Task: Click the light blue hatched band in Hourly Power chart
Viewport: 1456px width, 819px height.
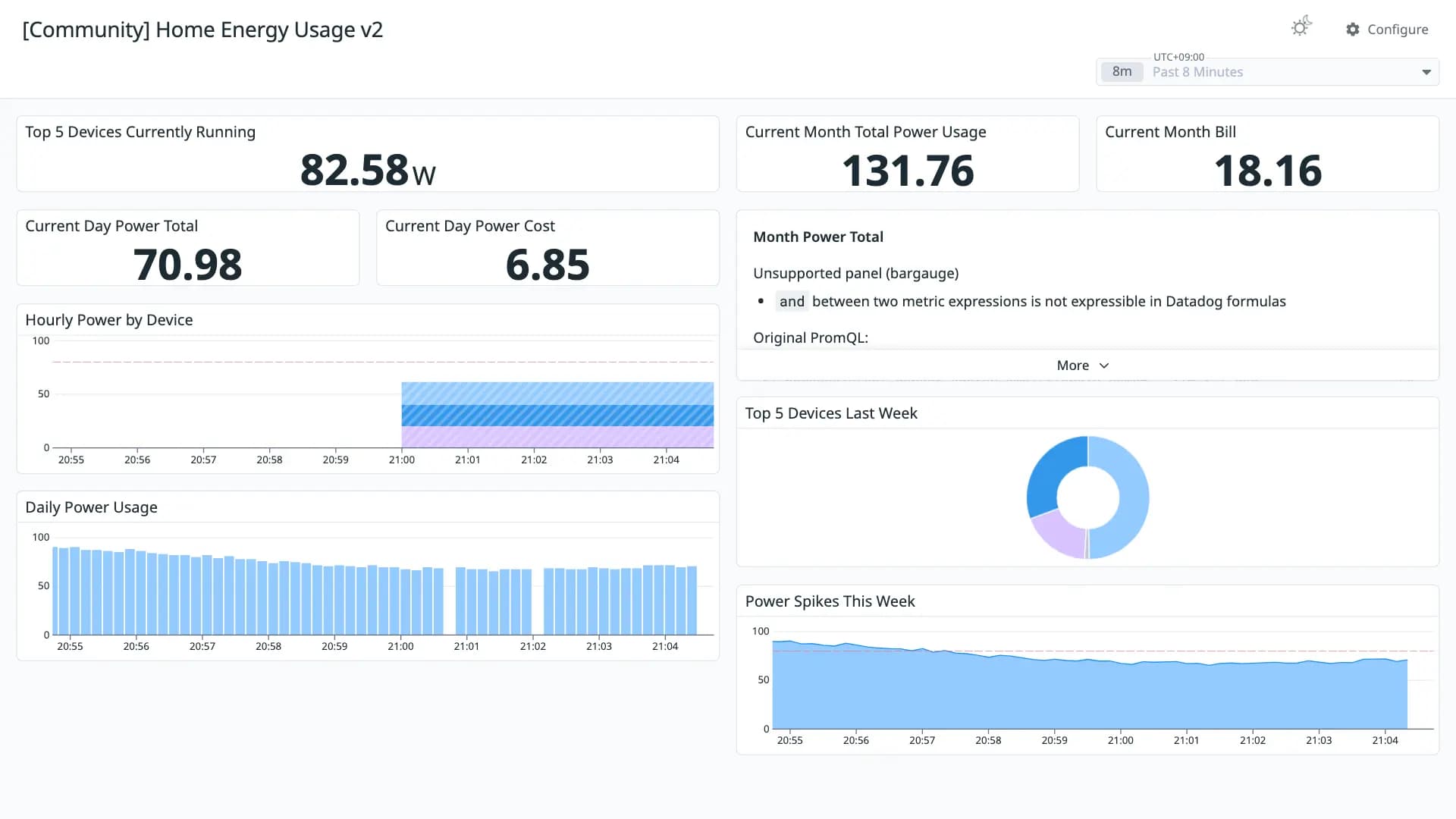Action: point(557,394)
